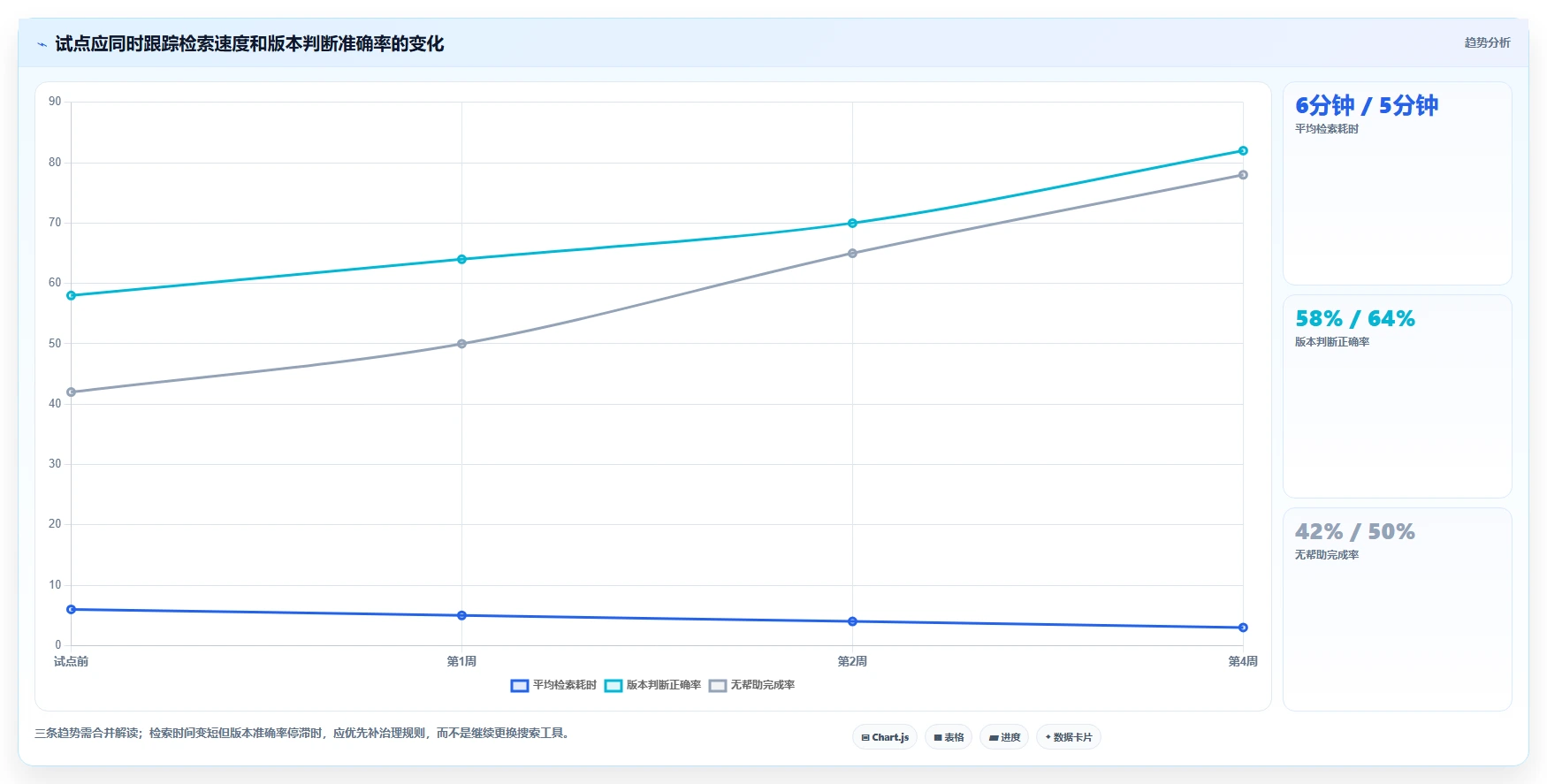Select the Chart.js tag chip
This screenshot has width=1547, height=784.
coord(885,737)
